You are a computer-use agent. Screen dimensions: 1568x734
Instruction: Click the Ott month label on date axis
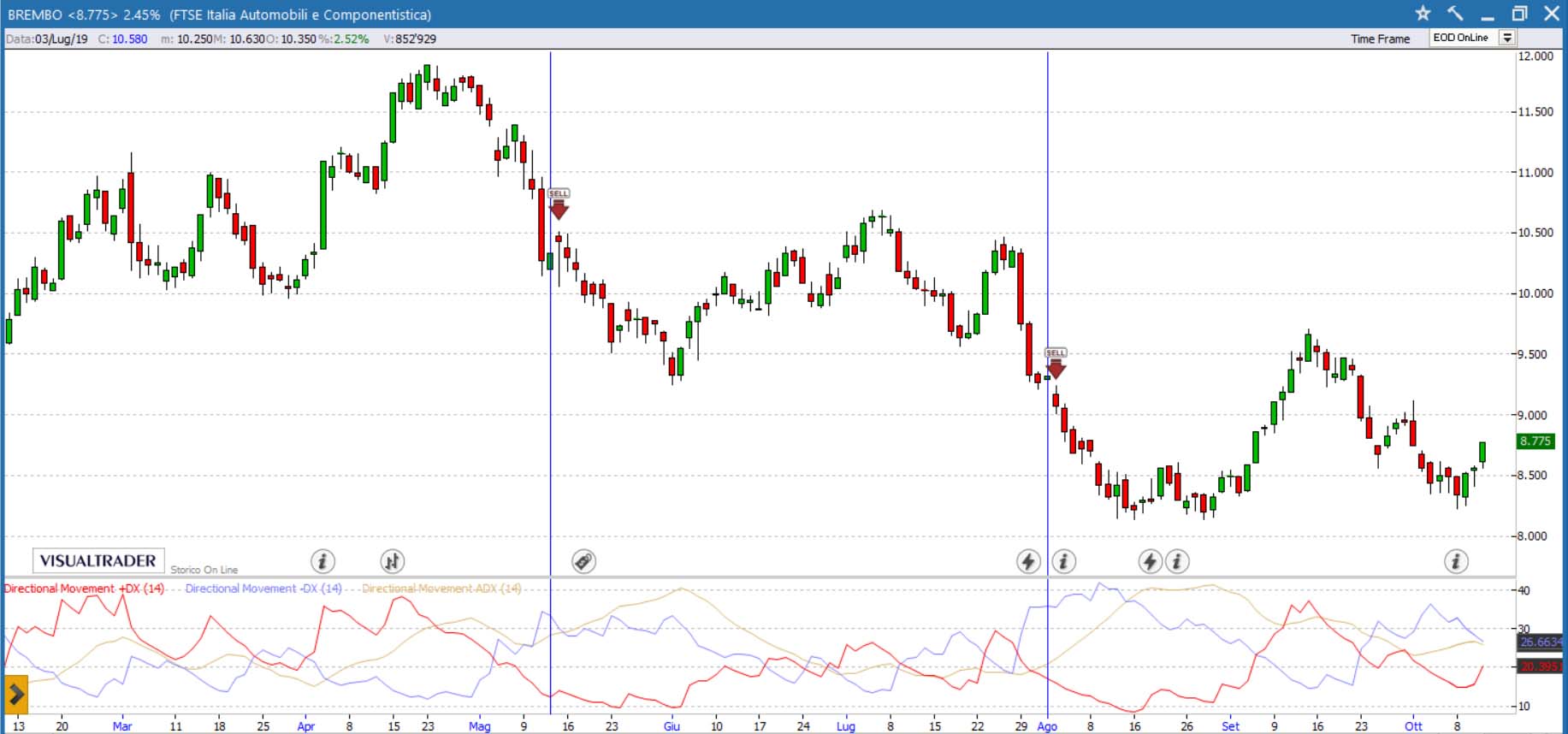pos(1413,726)
